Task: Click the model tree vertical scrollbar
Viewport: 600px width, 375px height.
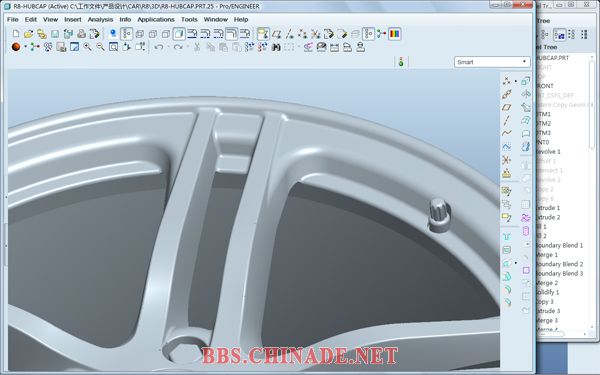Action: 592,191
